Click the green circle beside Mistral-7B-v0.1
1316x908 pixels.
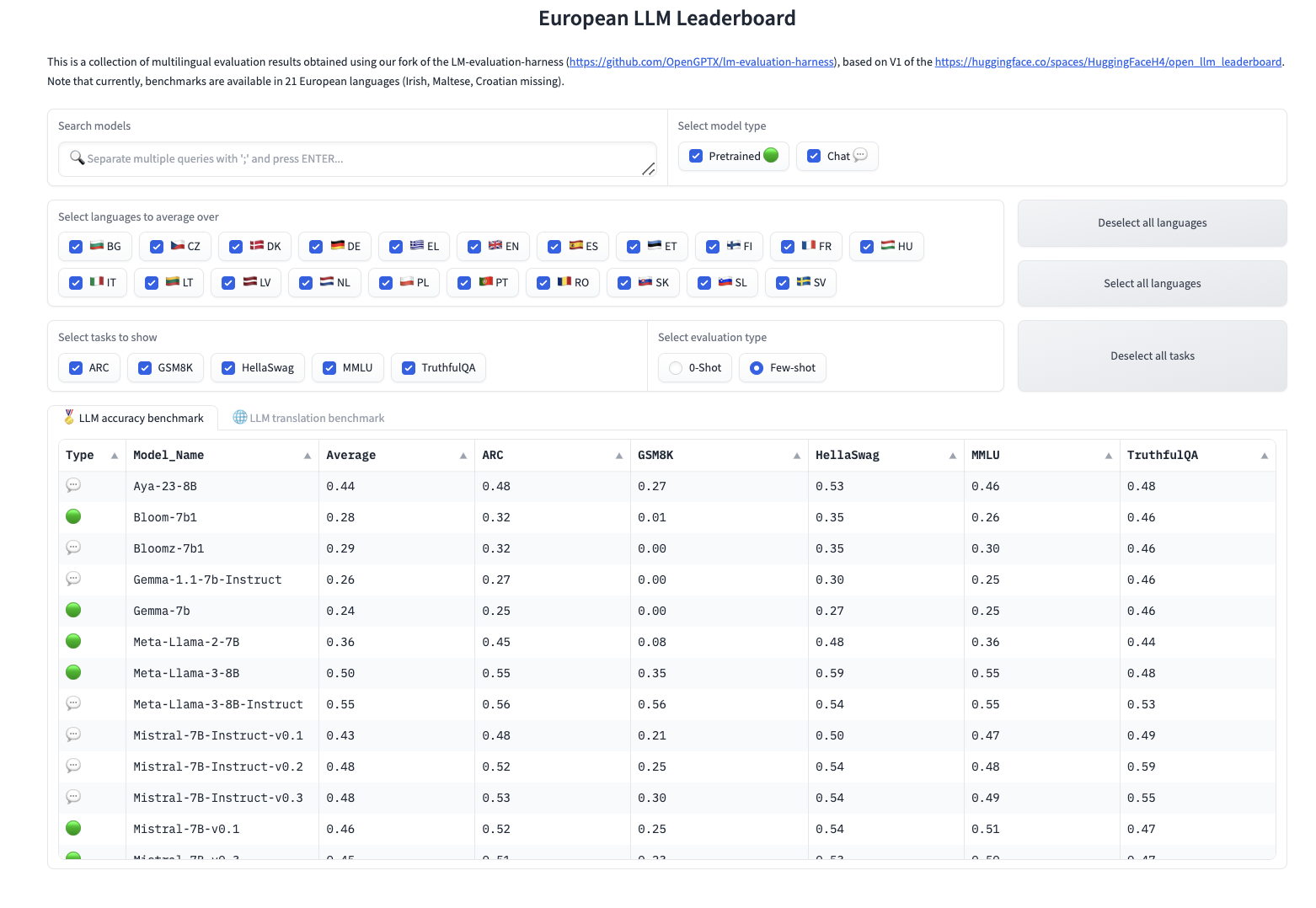pos(73,828)
